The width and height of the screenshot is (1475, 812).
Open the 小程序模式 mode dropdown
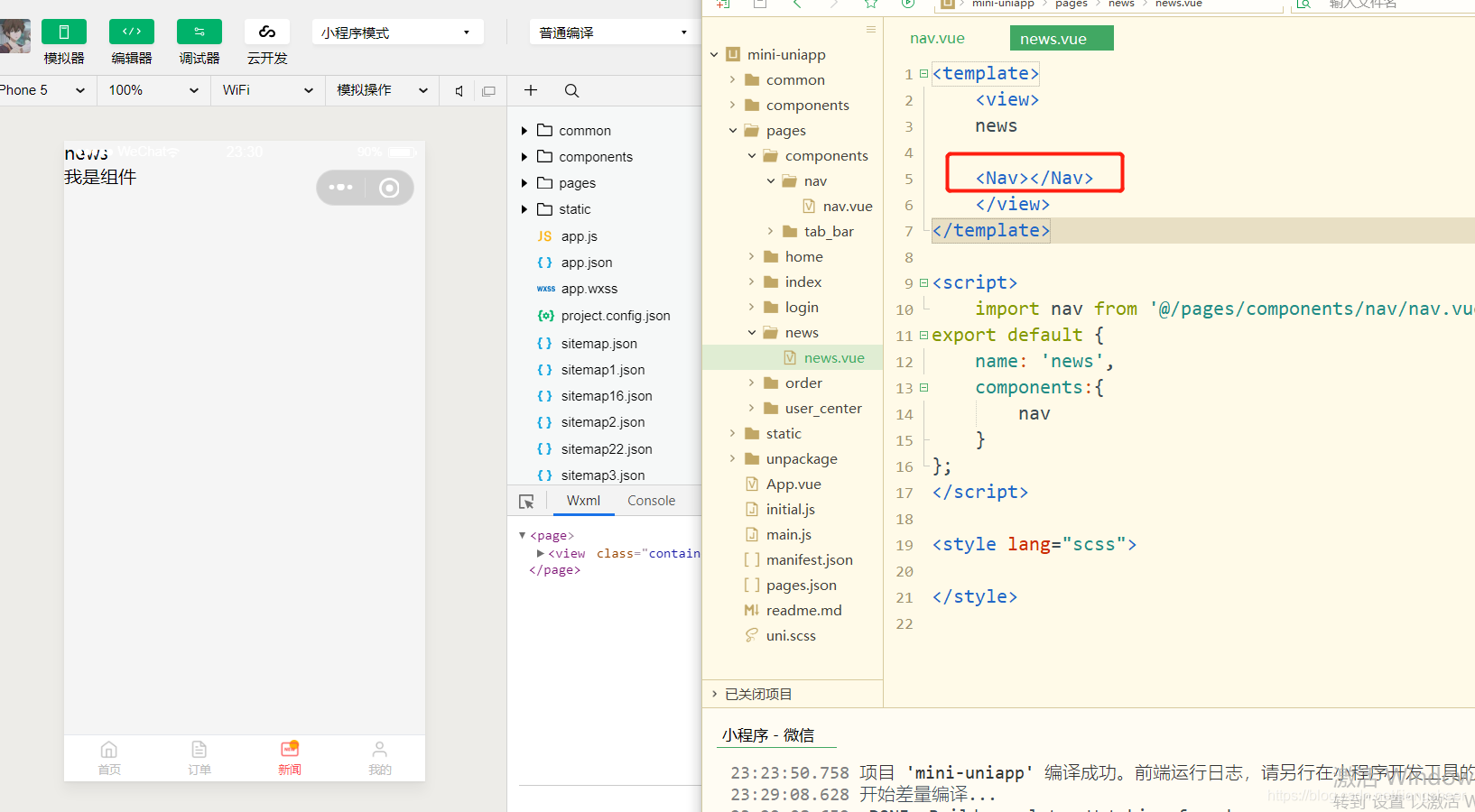[x=397, y=32]
